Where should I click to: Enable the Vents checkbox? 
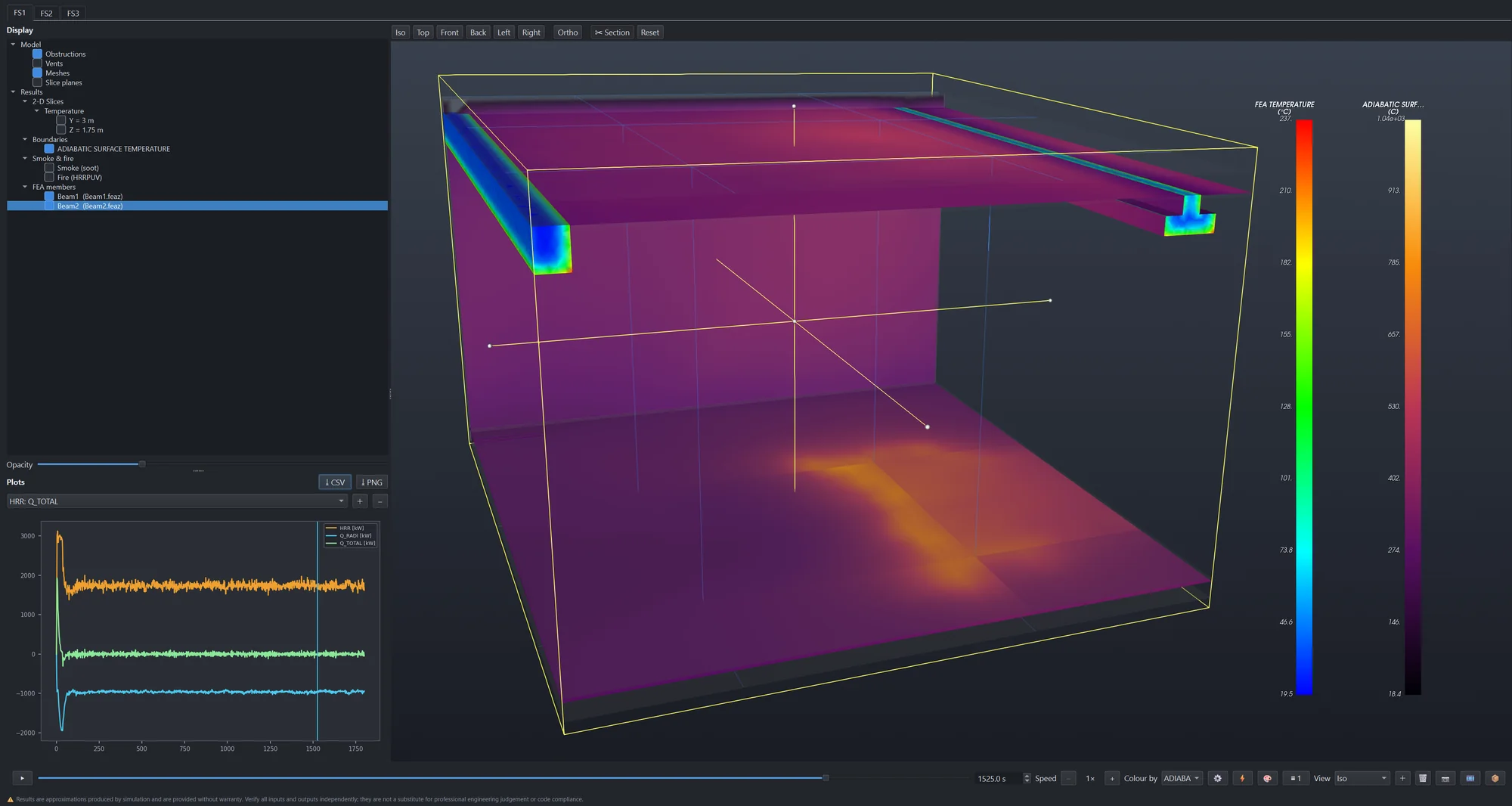[x=37, y=64]
